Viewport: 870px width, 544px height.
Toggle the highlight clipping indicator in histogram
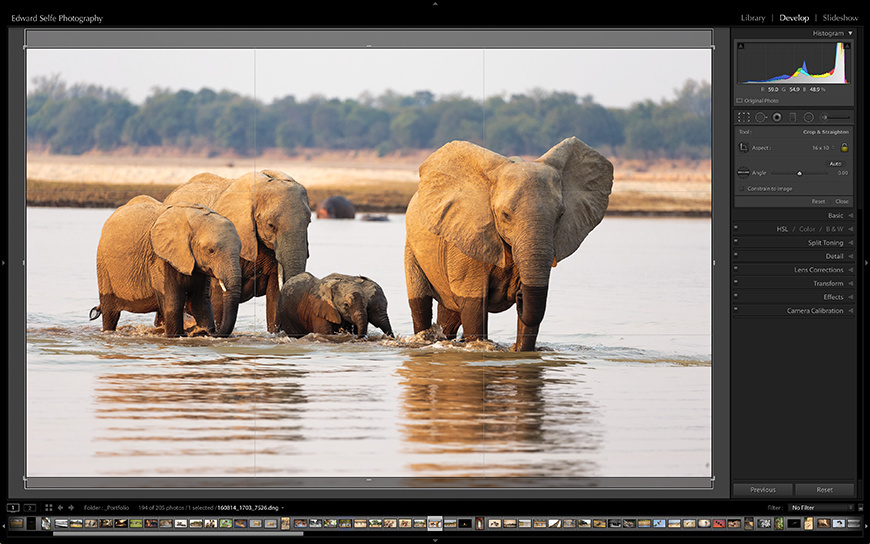point(847,46)
